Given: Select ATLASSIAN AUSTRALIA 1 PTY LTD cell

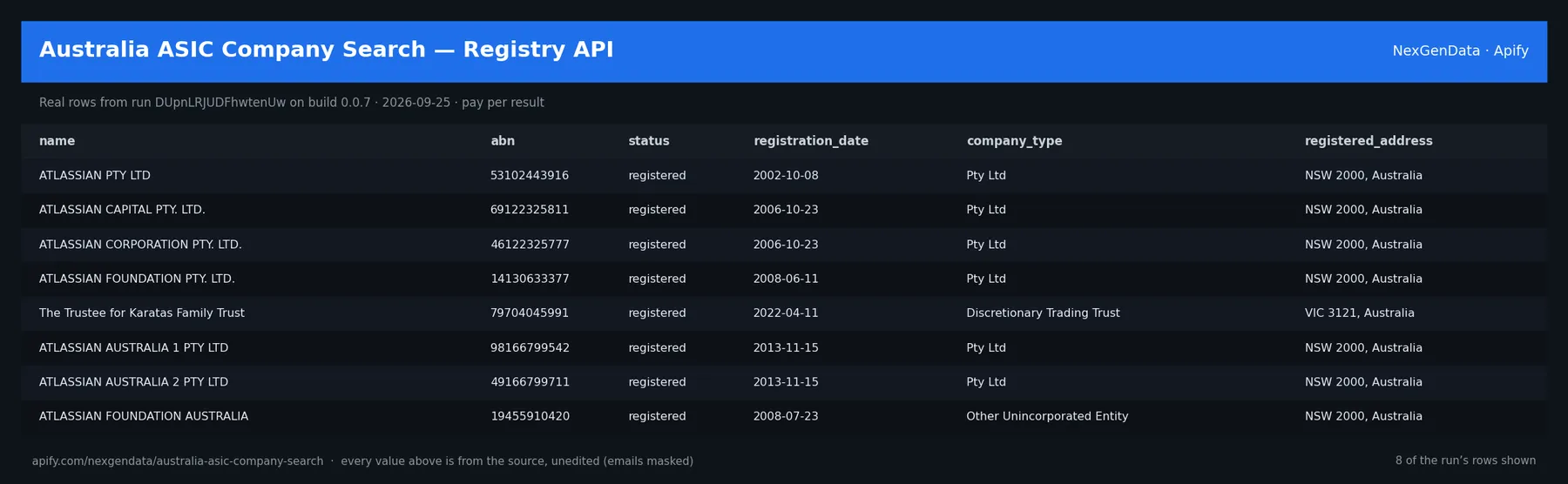Looking at the screenshot, I should (133, 347).
